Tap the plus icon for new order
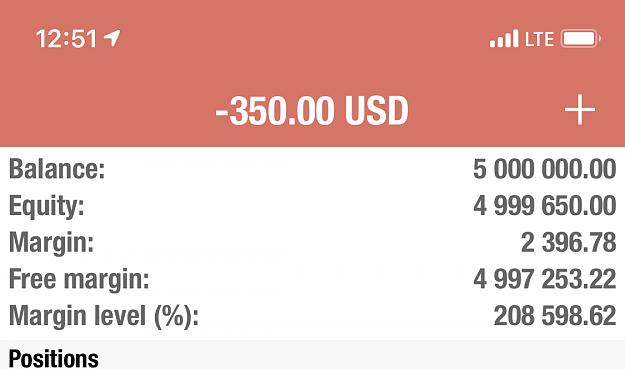Viewport: 625px width, 369px height. (580, 110)
